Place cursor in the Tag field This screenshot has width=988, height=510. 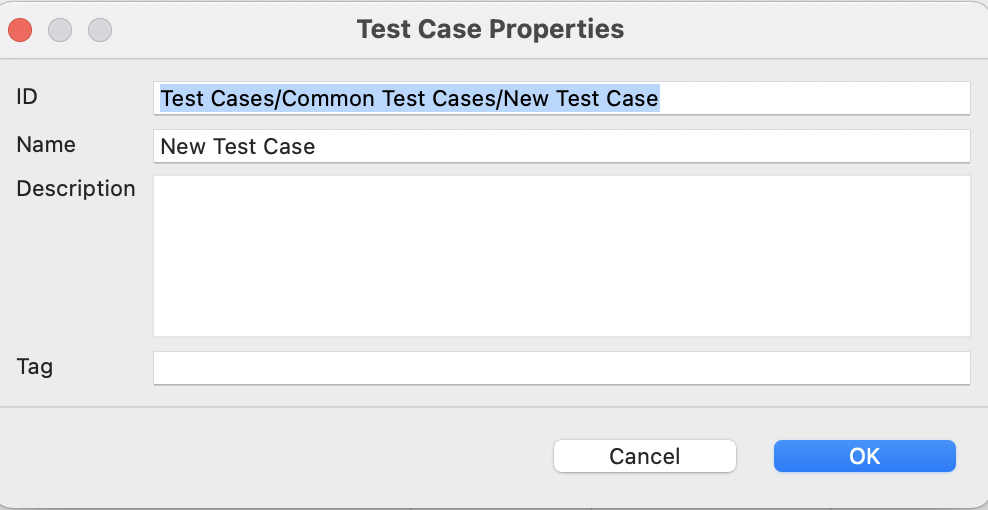pyautogui.click(x=560, y=367)
